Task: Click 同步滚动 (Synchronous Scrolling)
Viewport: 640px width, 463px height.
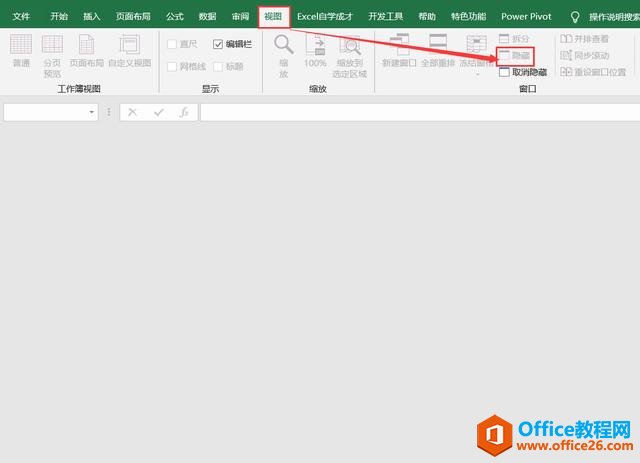Action: tap(584, 56)
